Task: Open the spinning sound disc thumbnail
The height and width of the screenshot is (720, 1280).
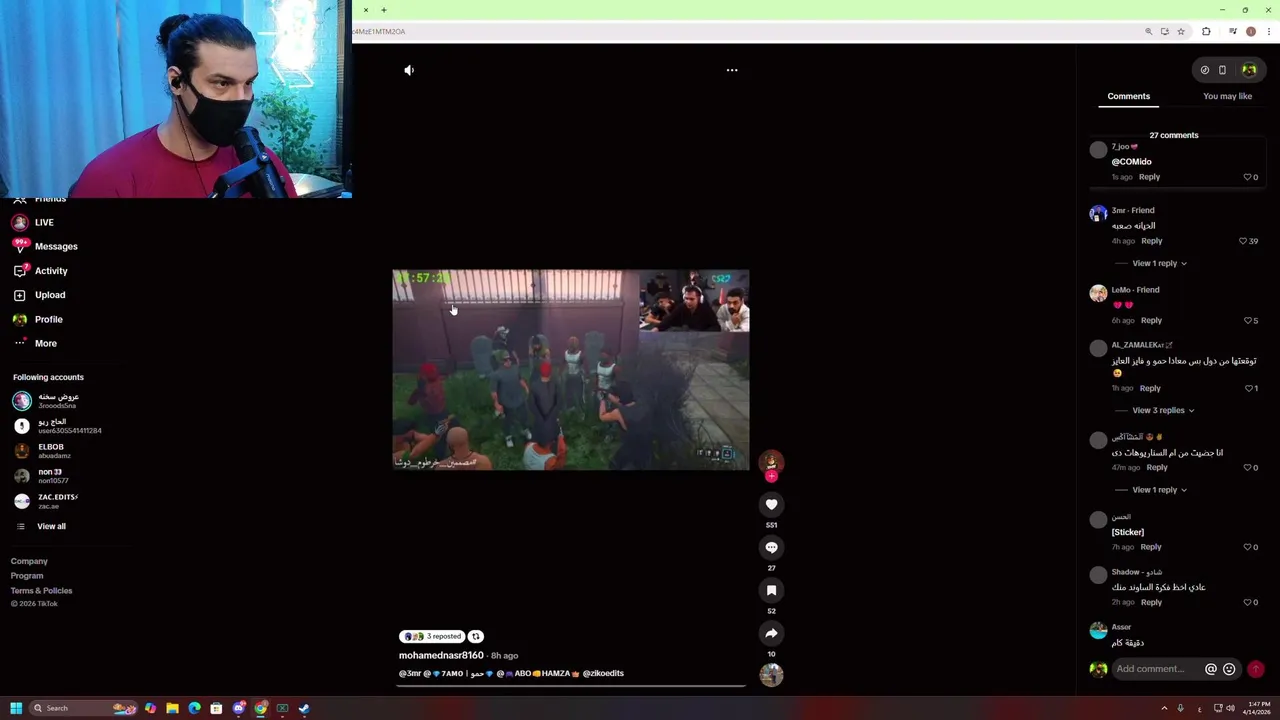Action: point(771,675)
